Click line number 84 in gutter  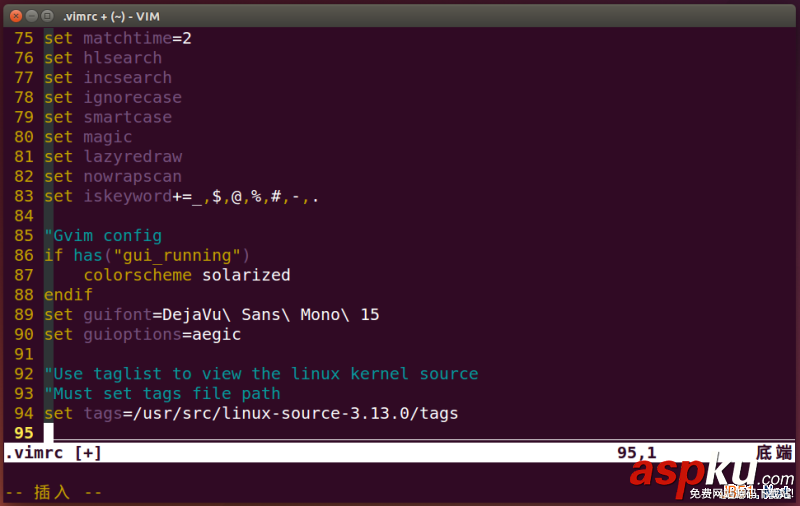tap(23, 216)
